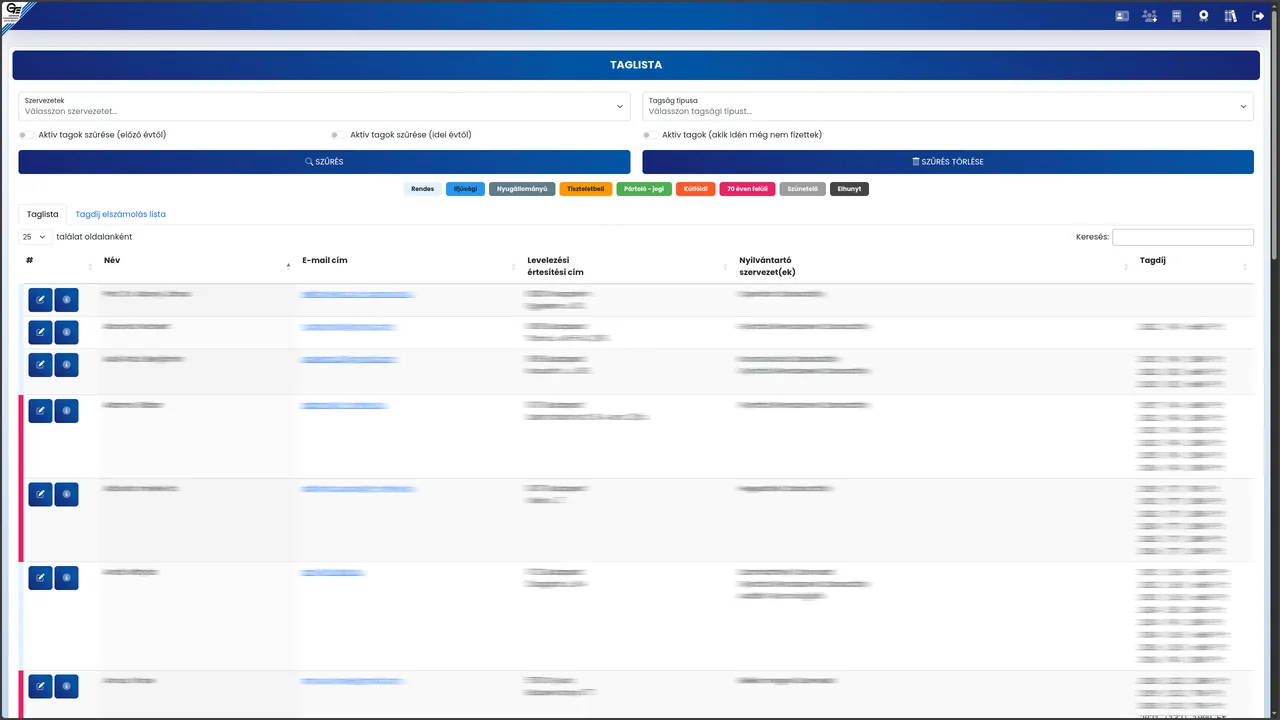Click edit pencil button in fifth table row
Viewport: 1280px width, 720px height.
coord(40,494)
